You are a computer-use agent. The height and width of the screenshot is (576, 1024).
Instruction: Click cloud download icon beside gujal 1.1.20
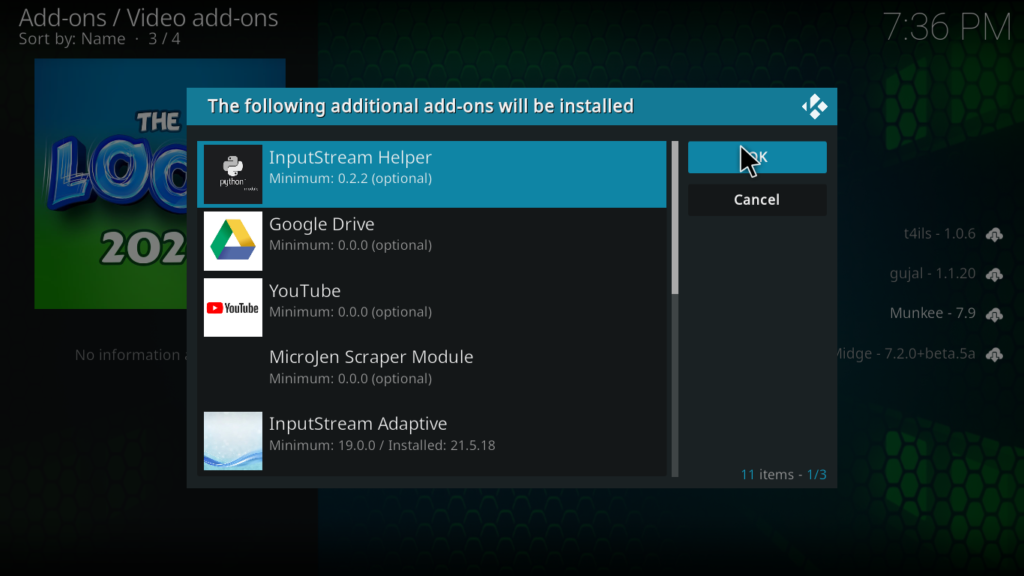coord(994,274)
